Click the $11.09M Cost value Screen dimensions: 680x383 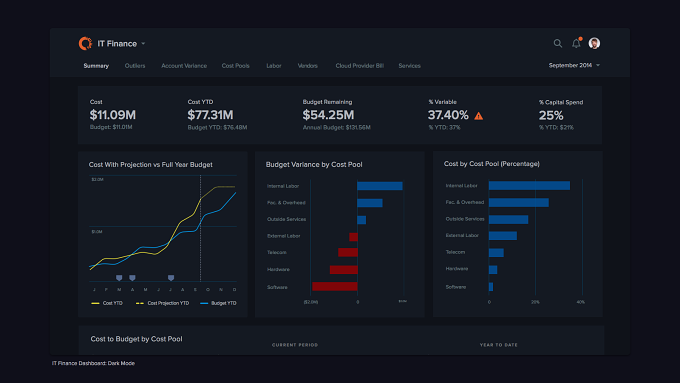coord(113,115)
